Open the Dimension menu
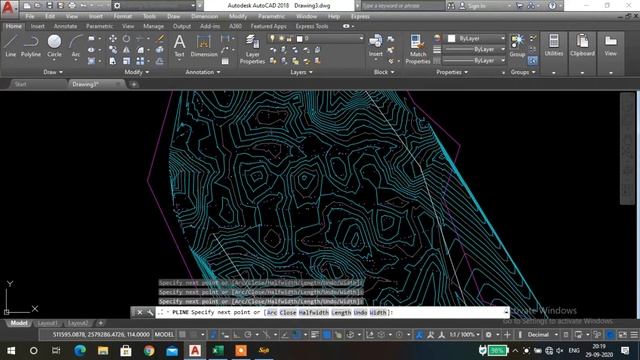The height and width of the screenshot is (360, 640). [x=204, y=16]
